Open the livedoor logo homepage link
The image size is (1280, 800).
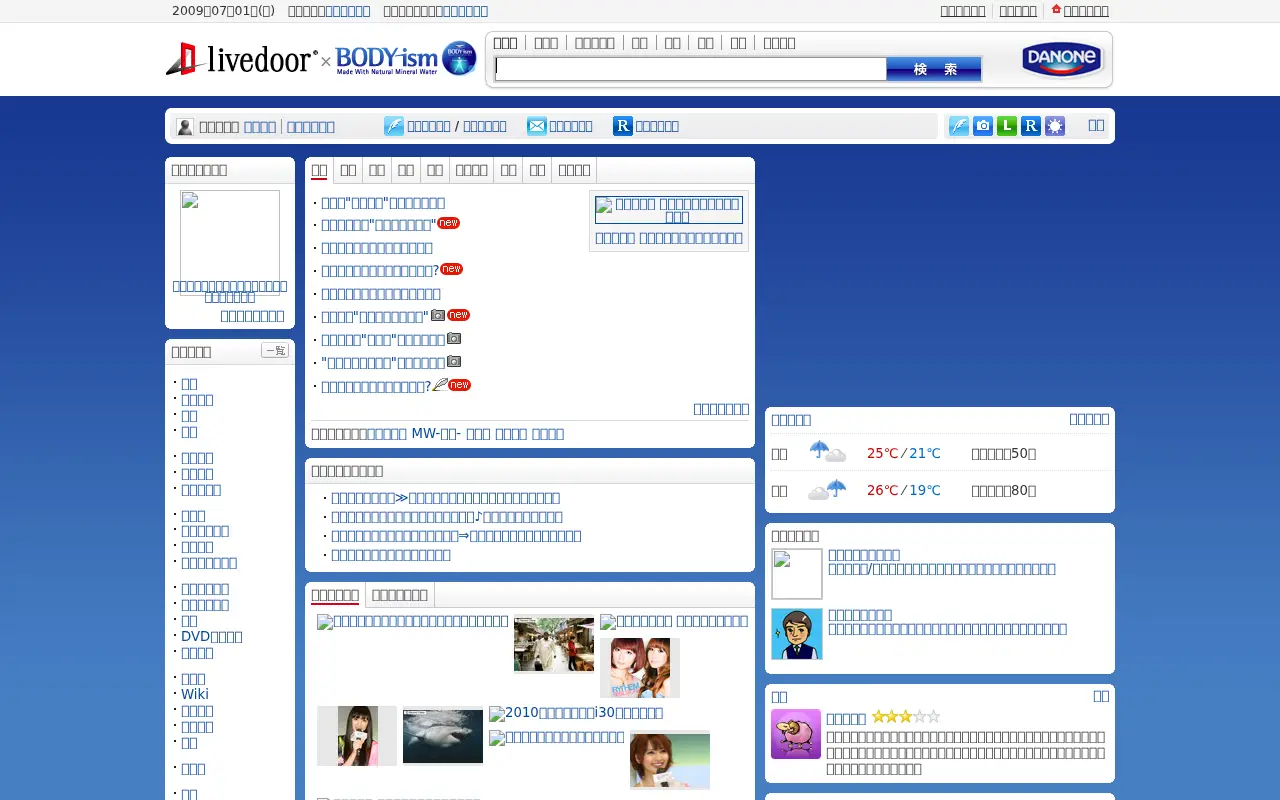pyautogui.click(x=241, y=59)
